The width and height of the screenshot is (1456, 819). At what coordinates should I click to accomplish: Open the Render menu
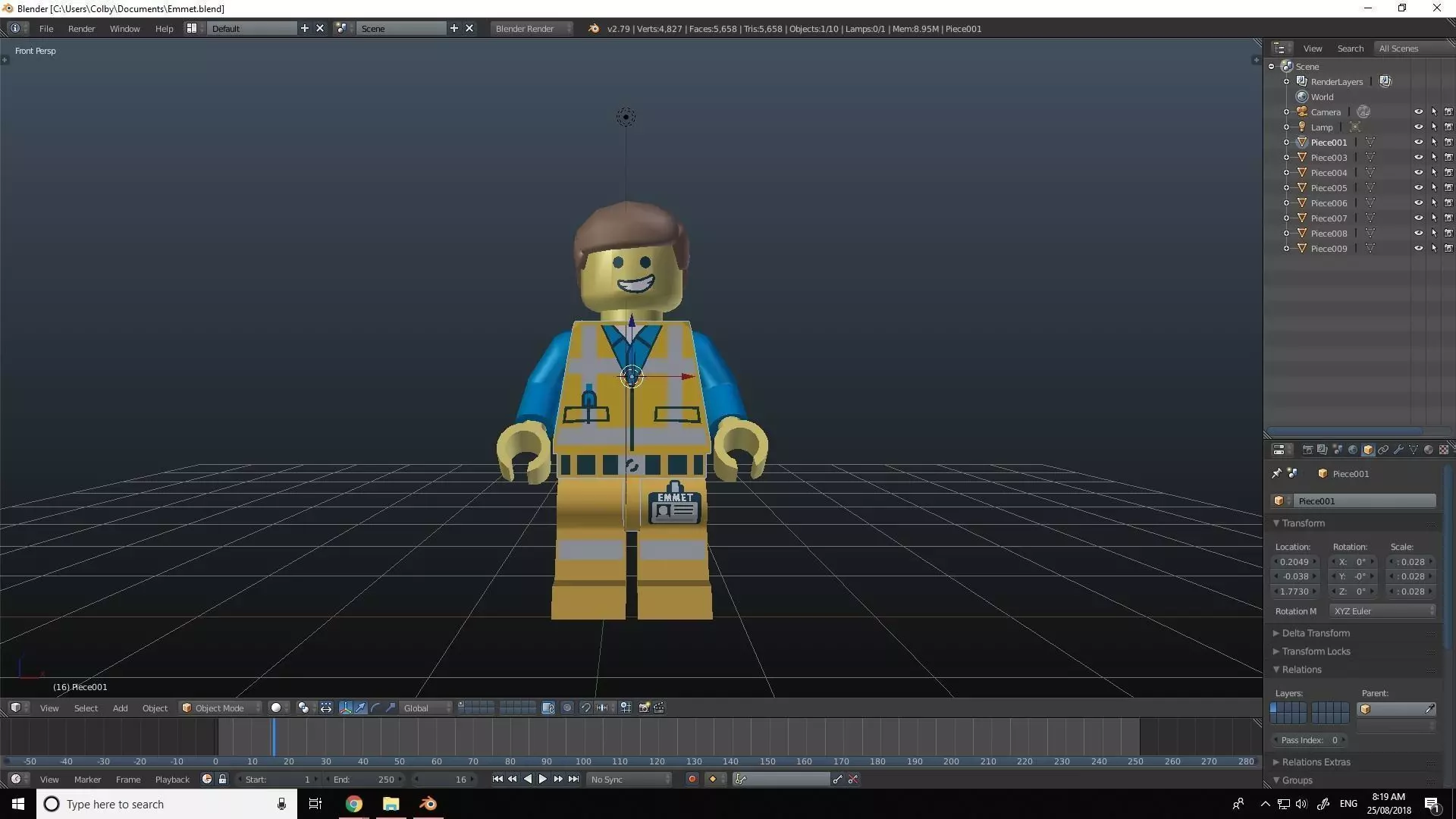[x=81, y=29]
